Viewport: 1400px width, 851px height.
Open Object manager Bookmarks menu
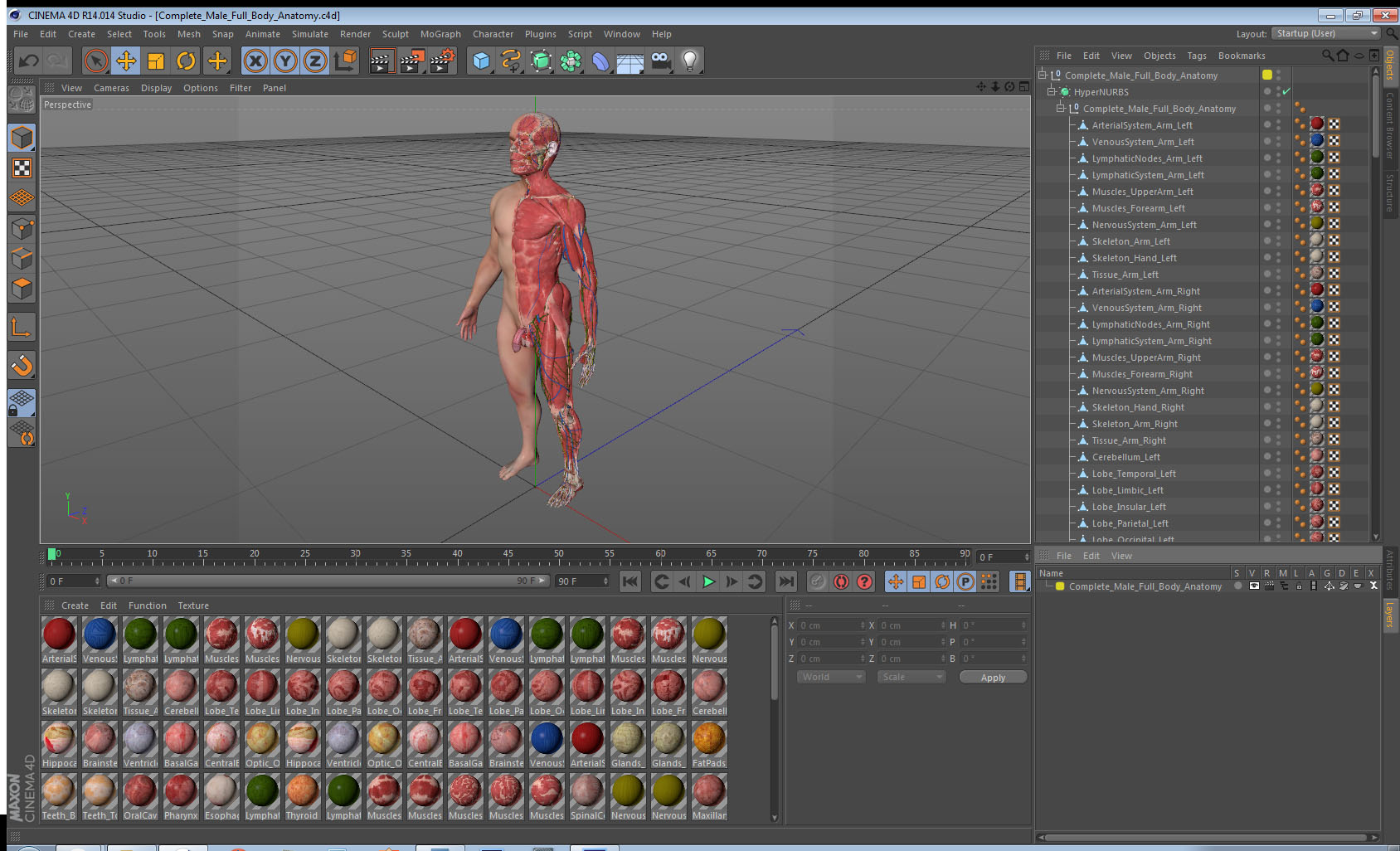1242,56
